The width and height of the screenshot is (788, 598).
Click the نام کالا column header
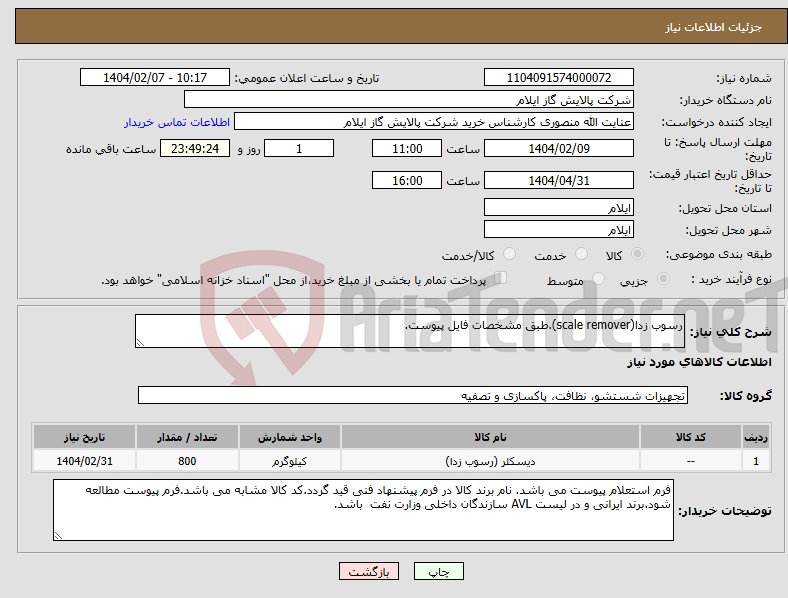click(490, 437)
